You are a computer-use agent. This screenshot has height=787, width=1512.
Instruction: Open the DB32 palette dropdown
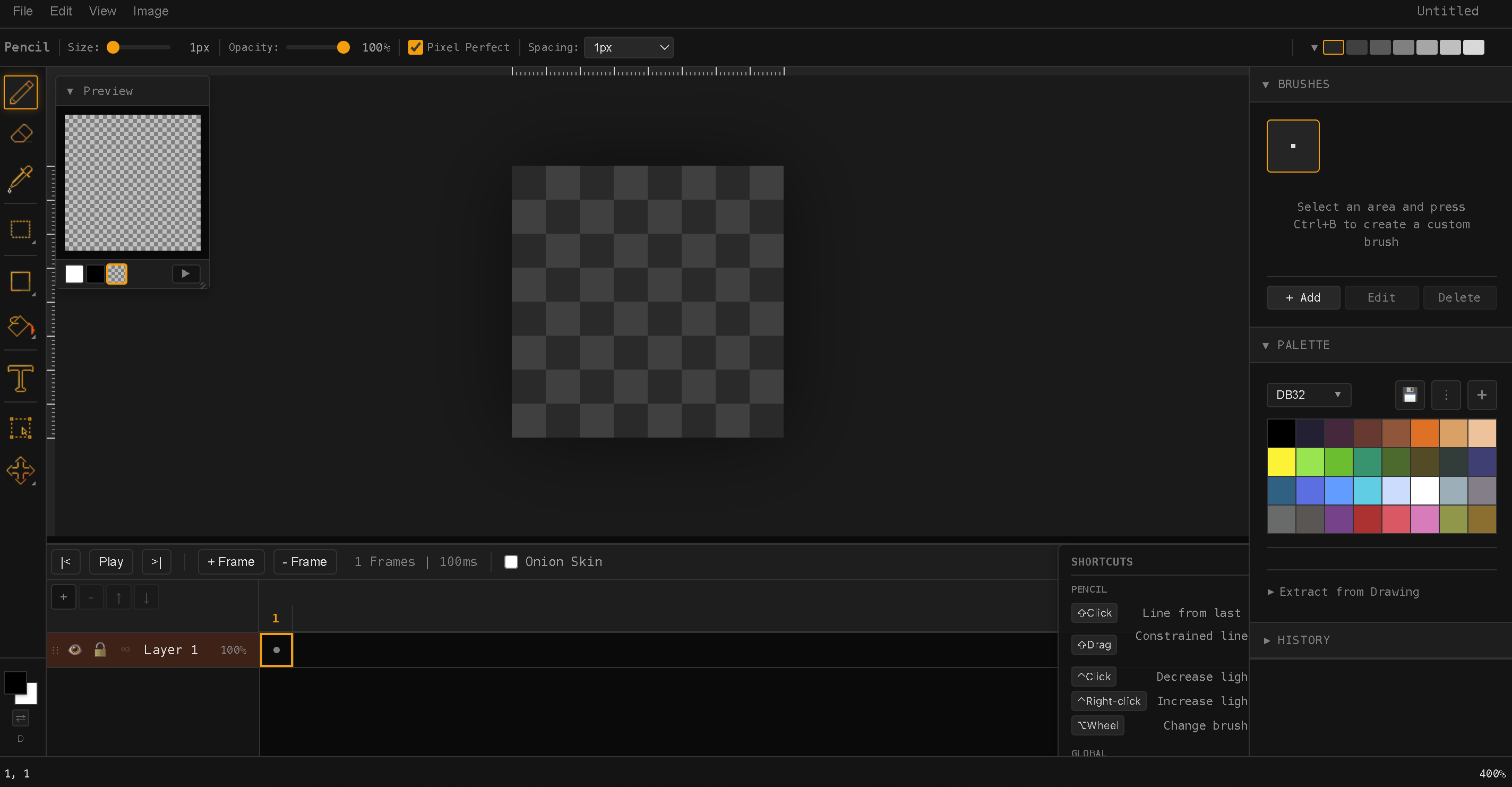tap(1308, 395)
